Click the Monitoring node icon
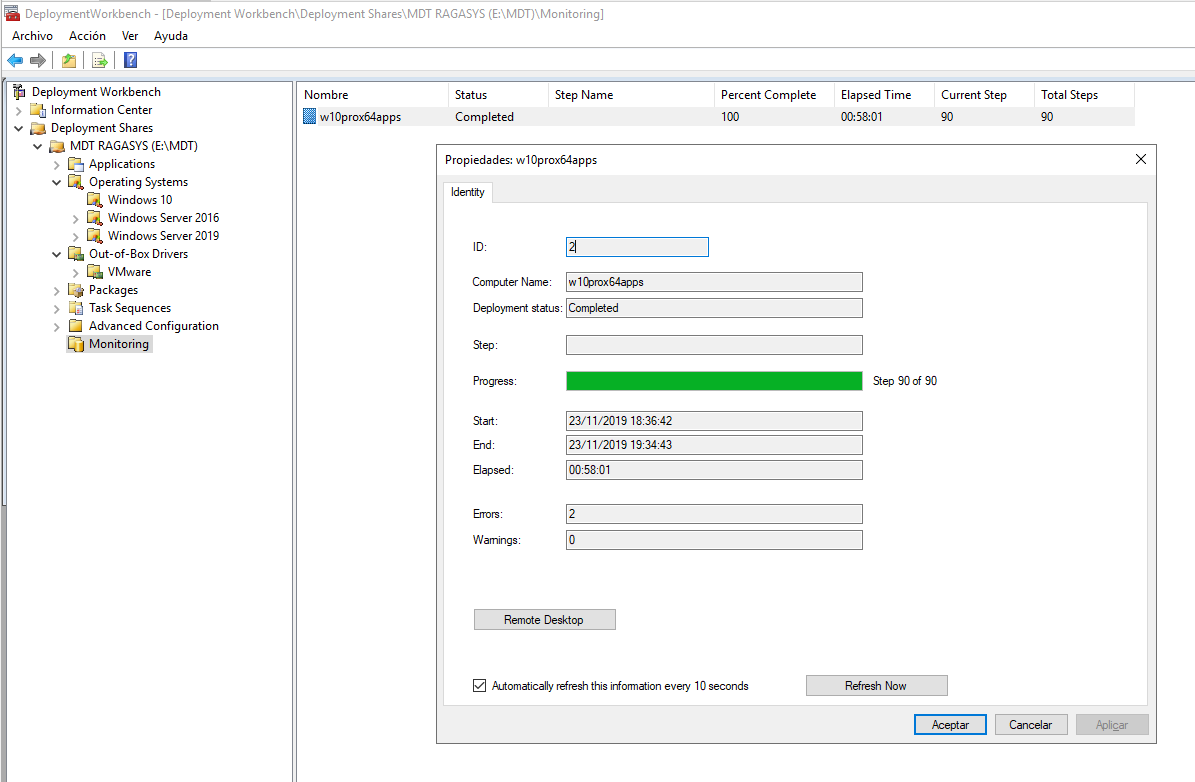 click(78, 343)
